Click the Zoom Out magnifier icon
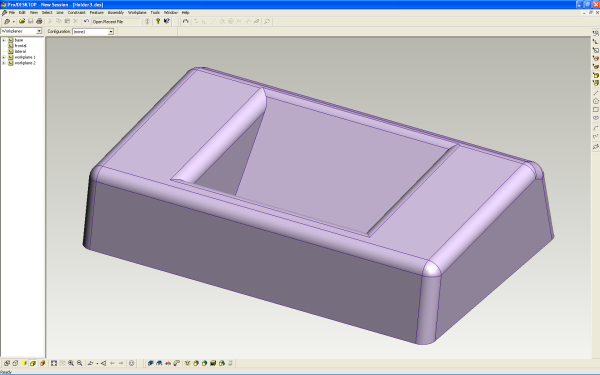This screenshot has height=375, width=600. pyautogui.click(x=80, y=363)
